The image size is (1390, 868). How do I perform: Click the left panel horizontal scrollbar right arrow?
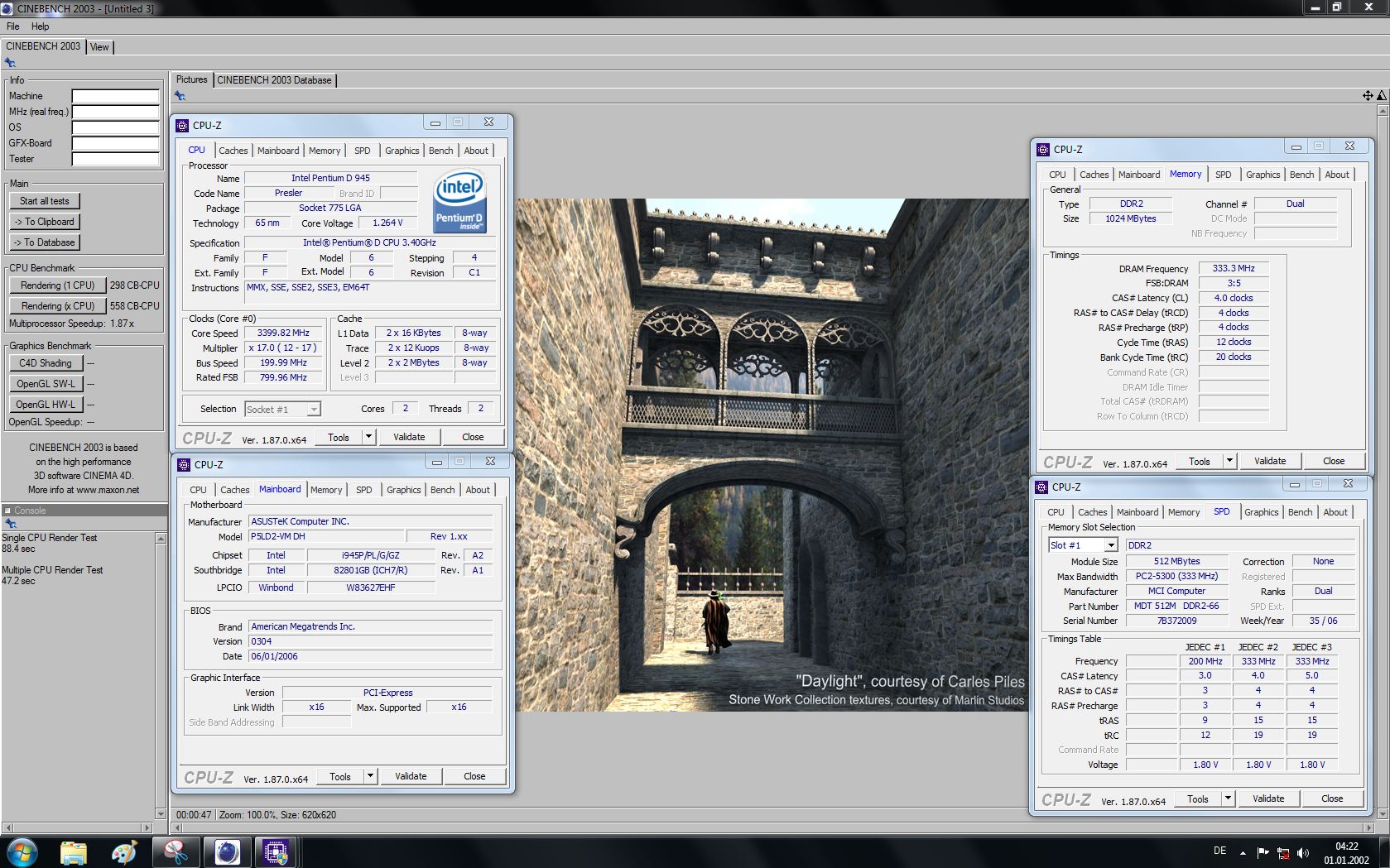[x=147, y=827]
